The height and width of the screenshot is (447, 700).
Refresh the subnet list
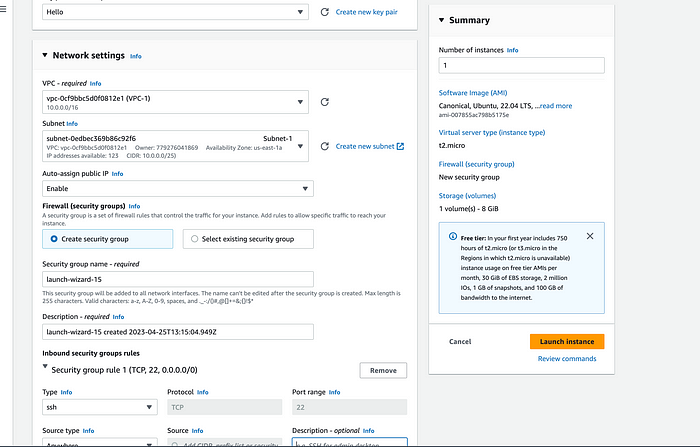(325, 146)
